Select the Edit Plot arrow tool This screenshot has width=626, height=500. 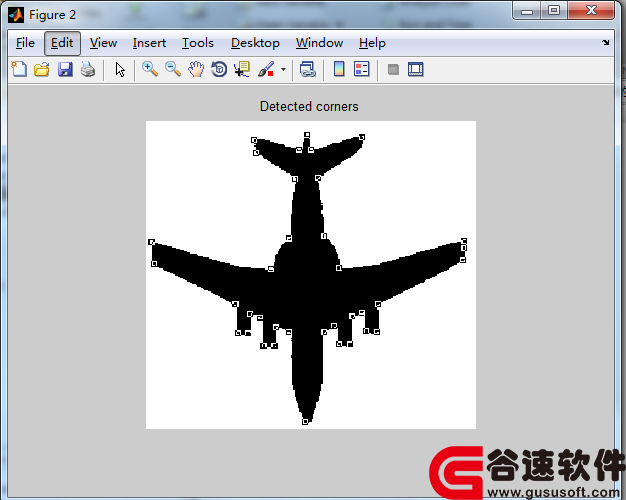pyautogui.click(x=120, y=69)
